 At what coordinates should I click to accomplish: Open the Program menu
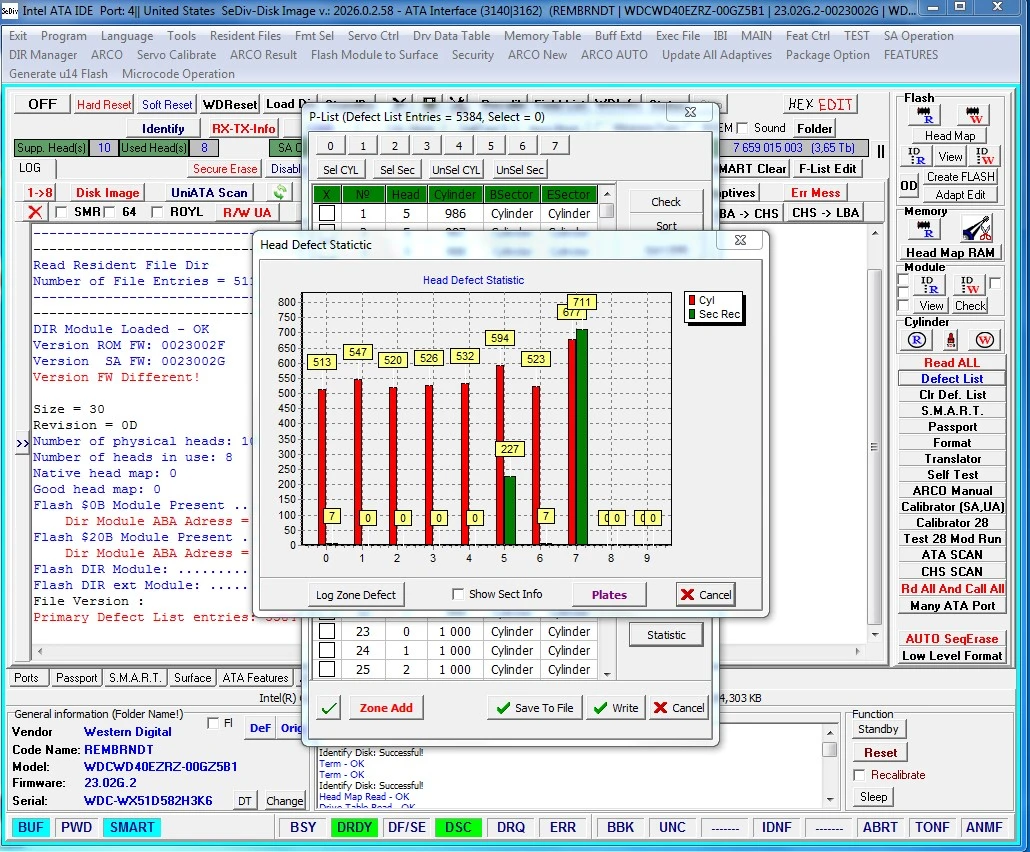coord(63,36)
